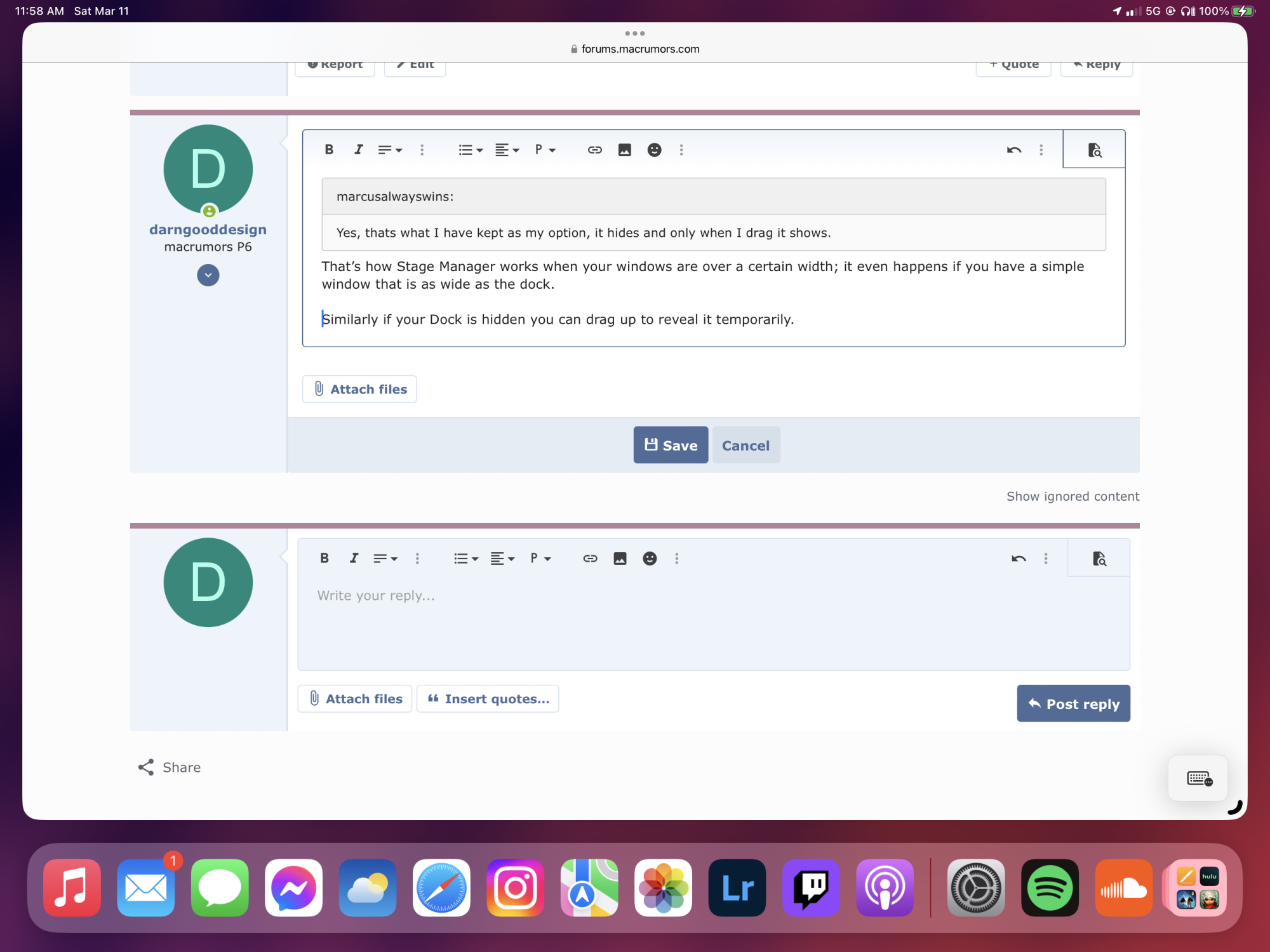Save the edited post
The height and width of the screenshot is (952, 1270).
pos(671,445)
